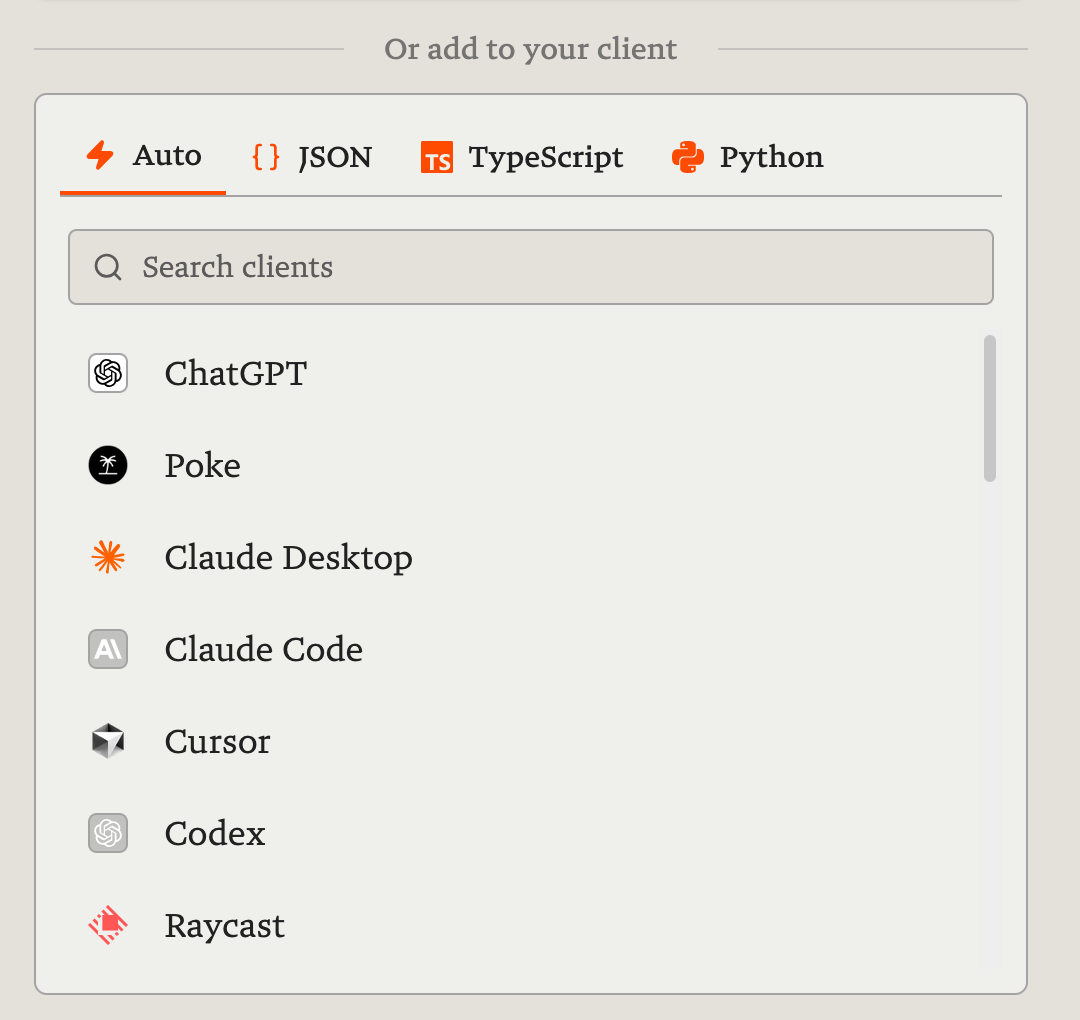This screenshot has width=1080, height=1020.
Task: Pick the Raycast client label
Action: point(224,926)
